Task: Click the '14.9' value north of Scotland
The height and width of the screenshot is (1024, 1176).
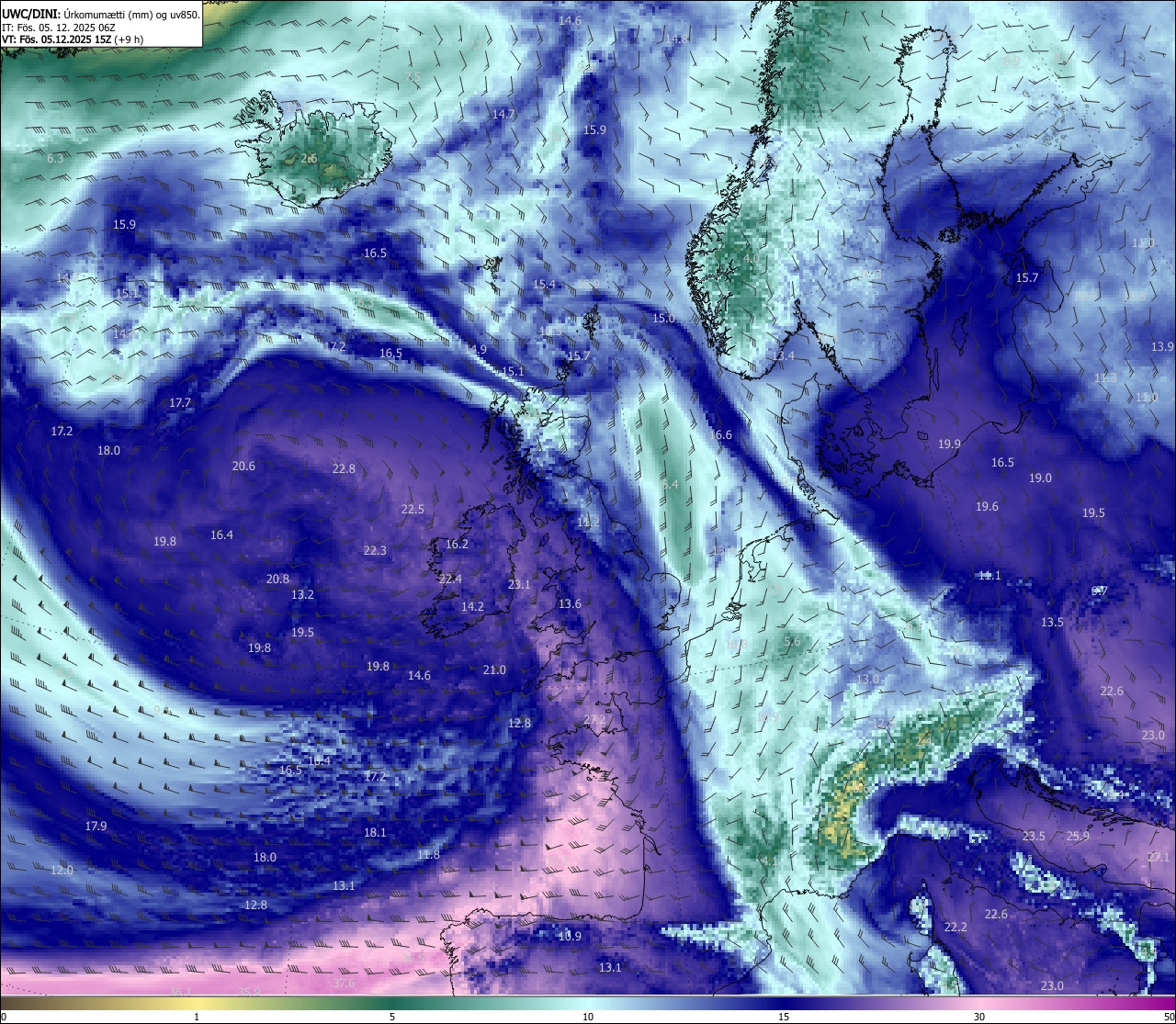Action: [x=475, y=350]
